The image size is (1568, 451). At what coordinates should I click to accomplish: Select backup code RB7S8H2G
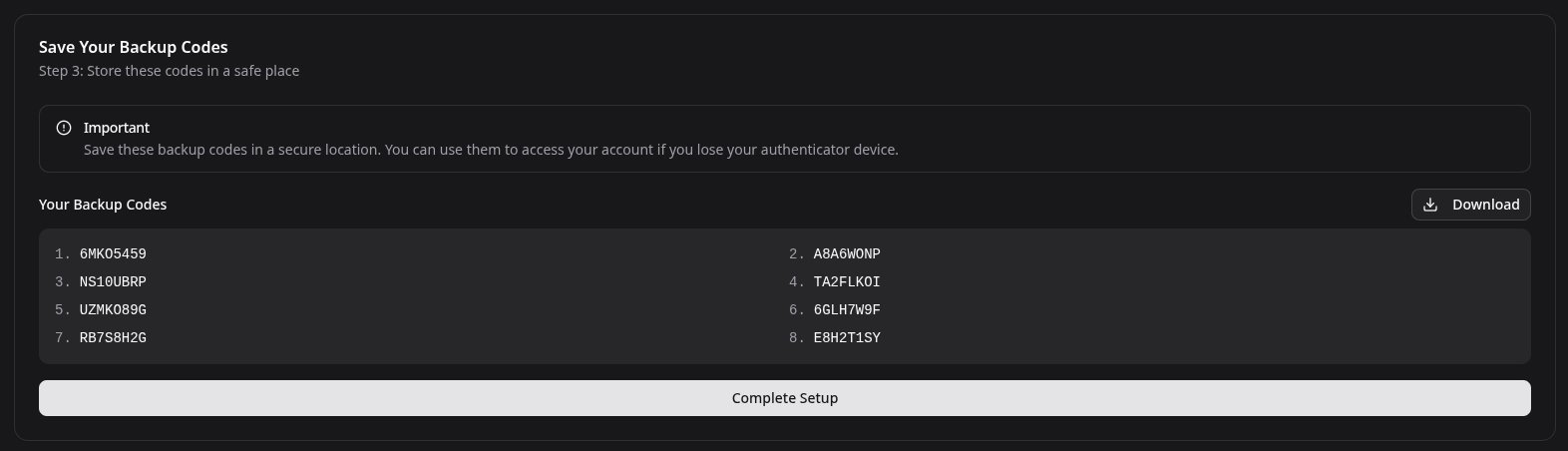[113, 338]
